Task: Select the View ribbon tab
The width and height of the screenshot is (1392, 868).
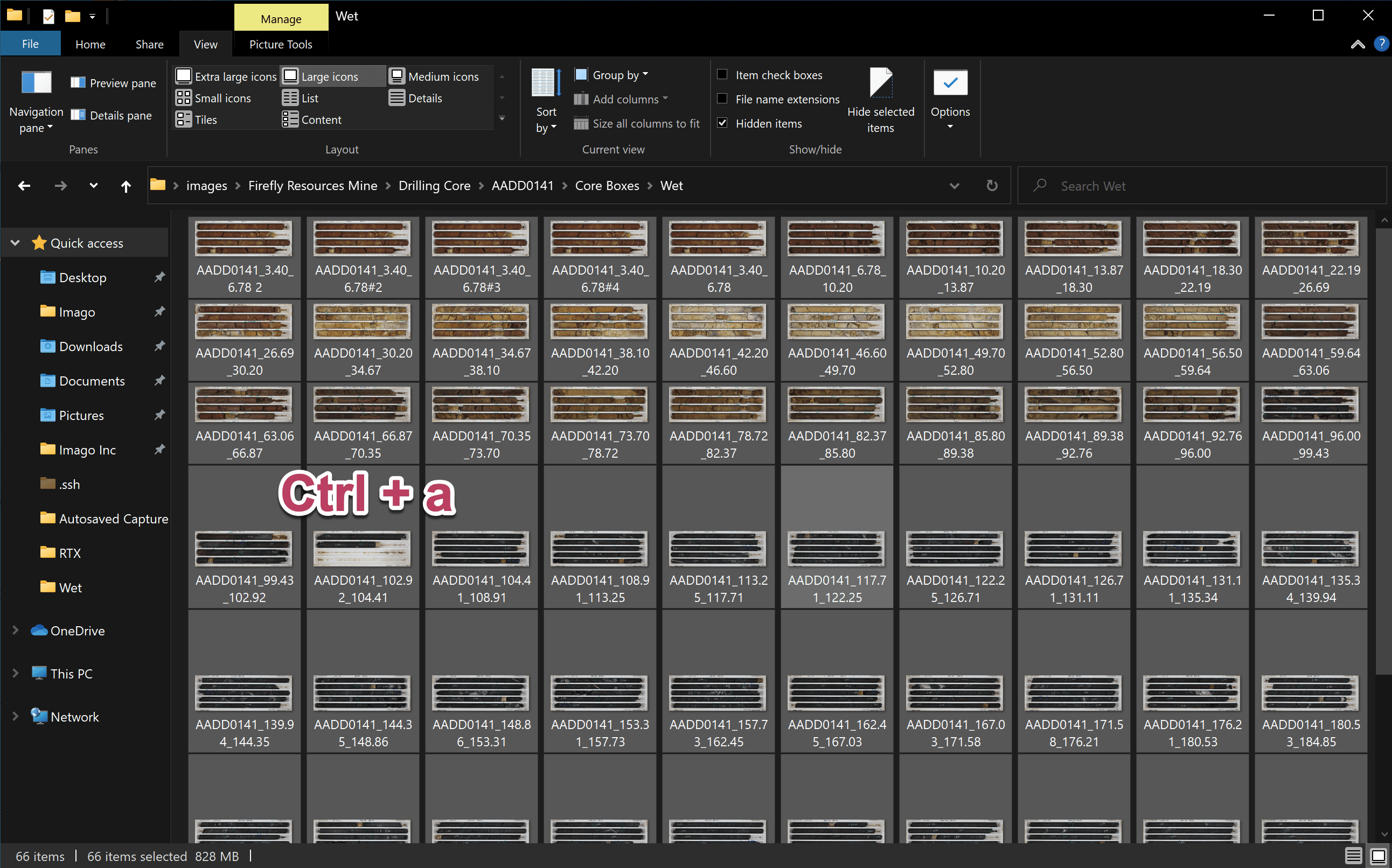Action: tap(205, 44)
